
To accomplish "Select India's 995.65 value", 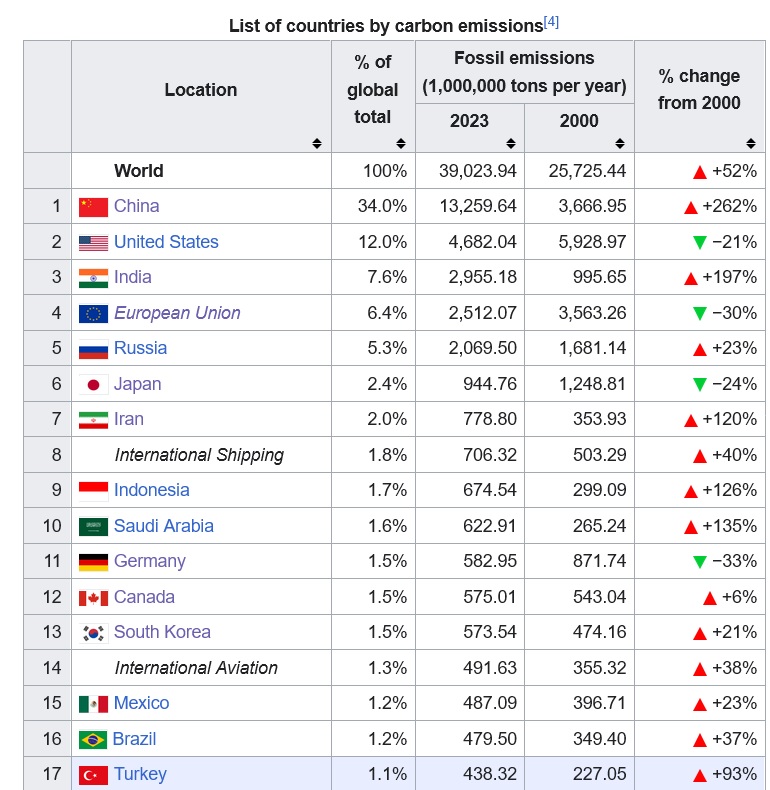I will point(600,277).
